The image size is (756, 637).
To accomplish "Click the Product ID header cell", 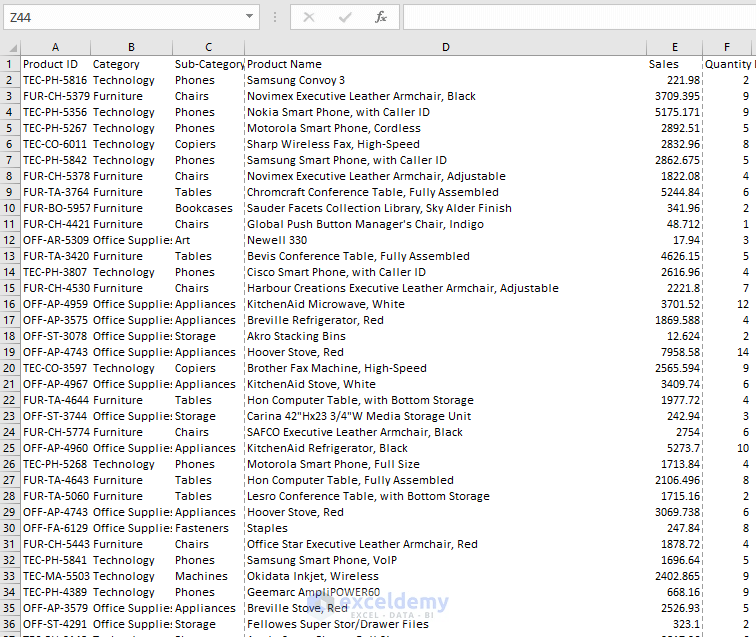I will (x=55, y=64).
